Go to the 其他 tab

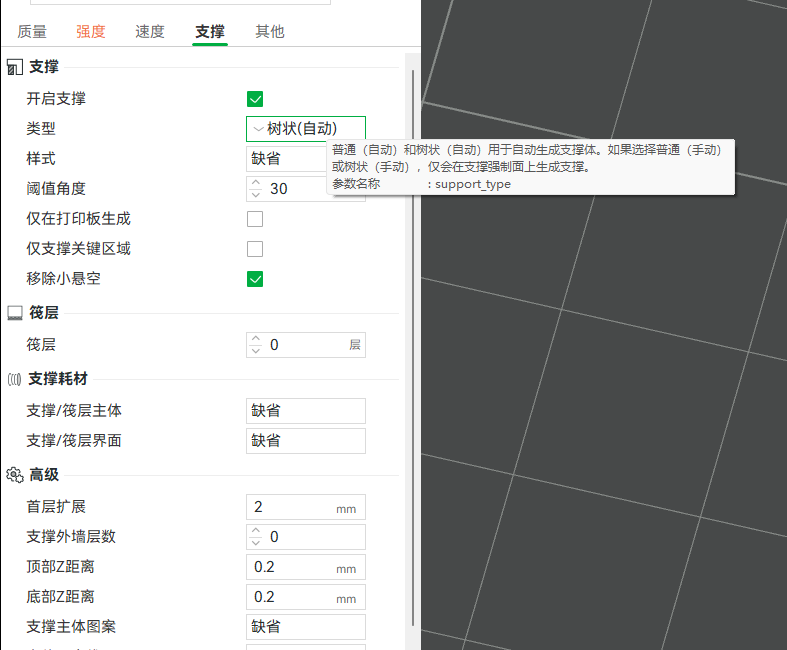point(270,32)
